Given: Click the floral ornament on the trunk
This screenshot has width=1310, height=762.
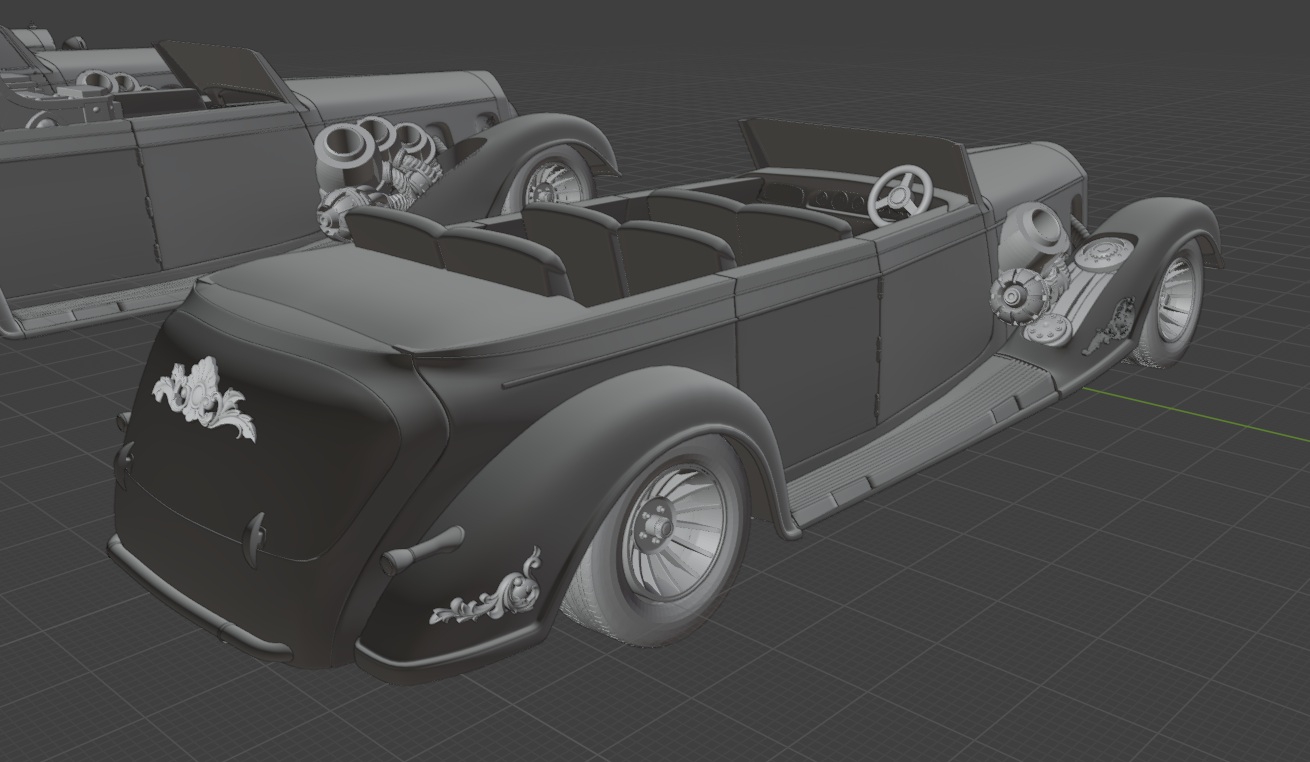Looking at the screenshot, I should click(205, 397).
